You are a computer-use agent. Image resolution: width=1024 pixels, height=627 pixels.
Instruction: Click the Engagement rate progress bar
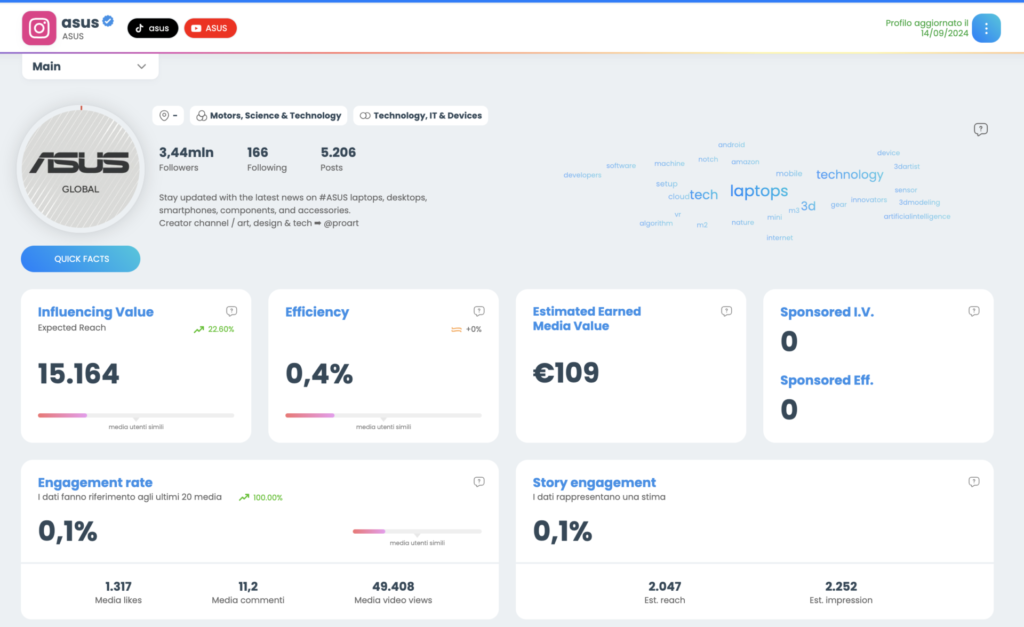pos(417,531)
